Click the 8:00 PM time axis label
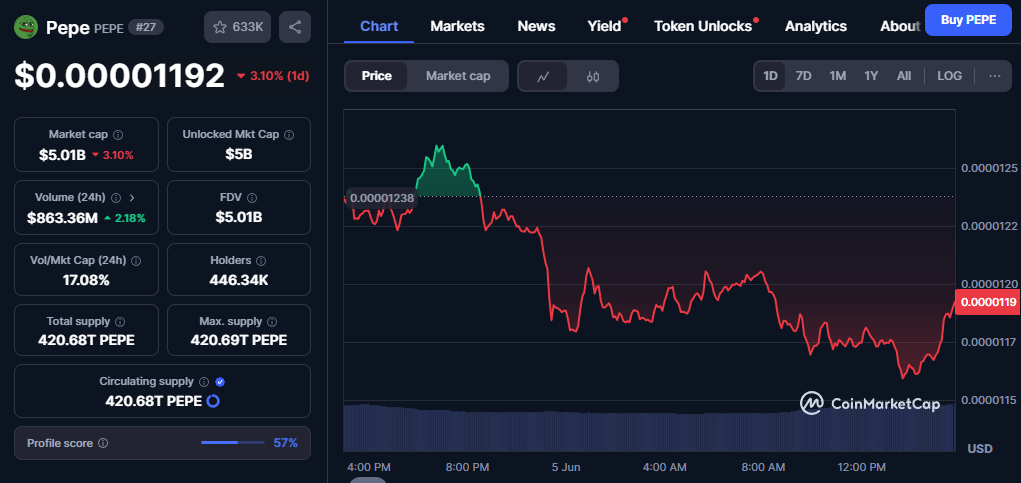The image size is (1021, 483). coord(467,467)
